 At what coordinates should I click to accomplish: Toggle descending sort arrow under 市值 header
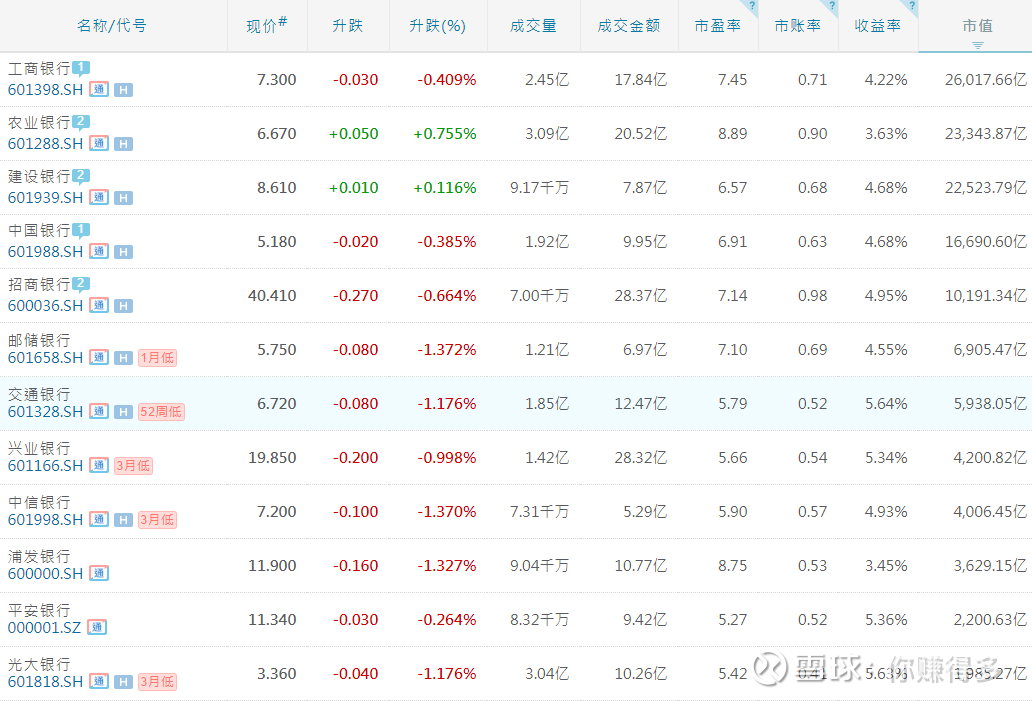point(977,45)
